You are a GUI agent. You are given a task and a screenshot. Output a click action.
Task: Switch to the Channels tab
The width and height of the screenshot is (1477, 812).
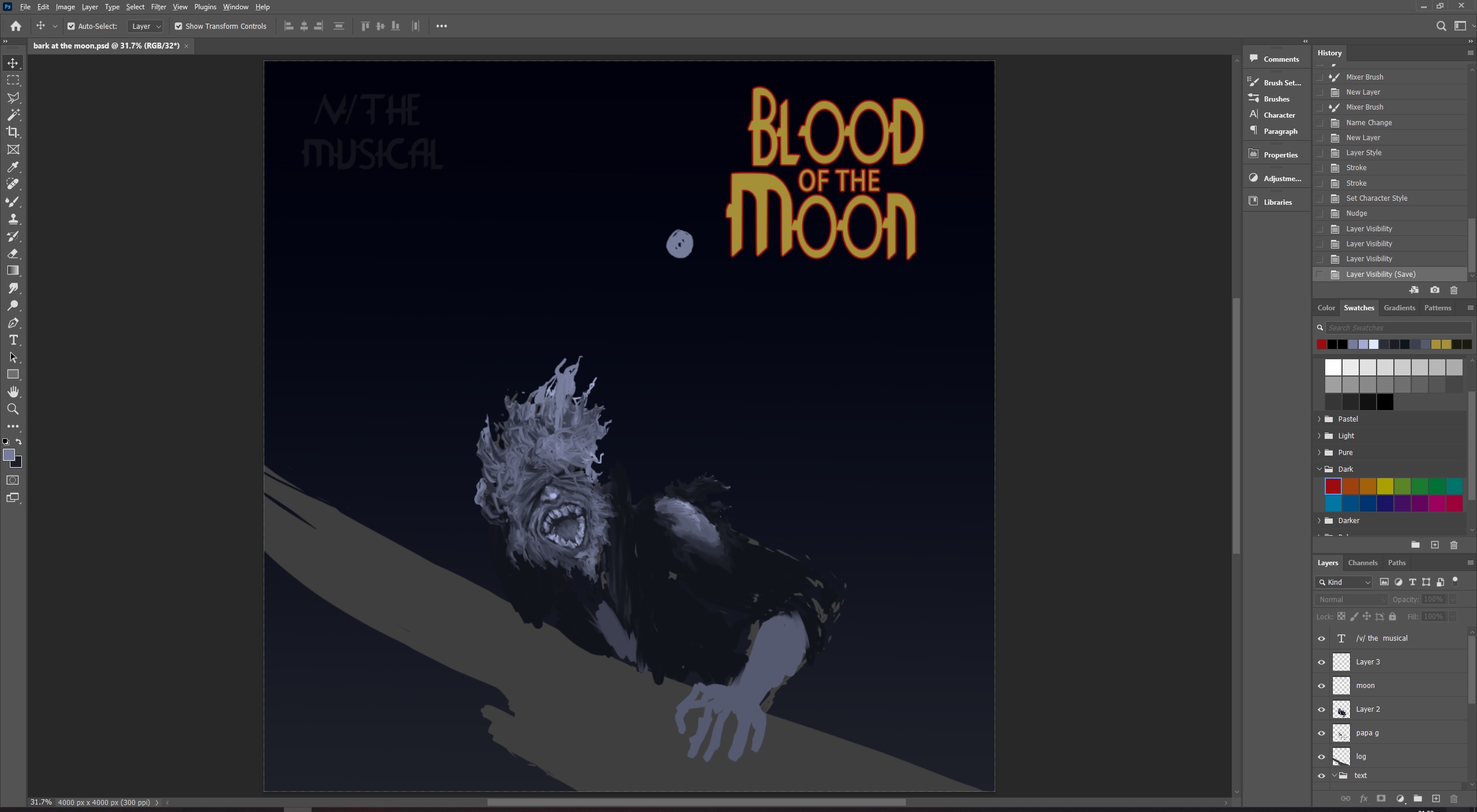(x=1363, y=563)
